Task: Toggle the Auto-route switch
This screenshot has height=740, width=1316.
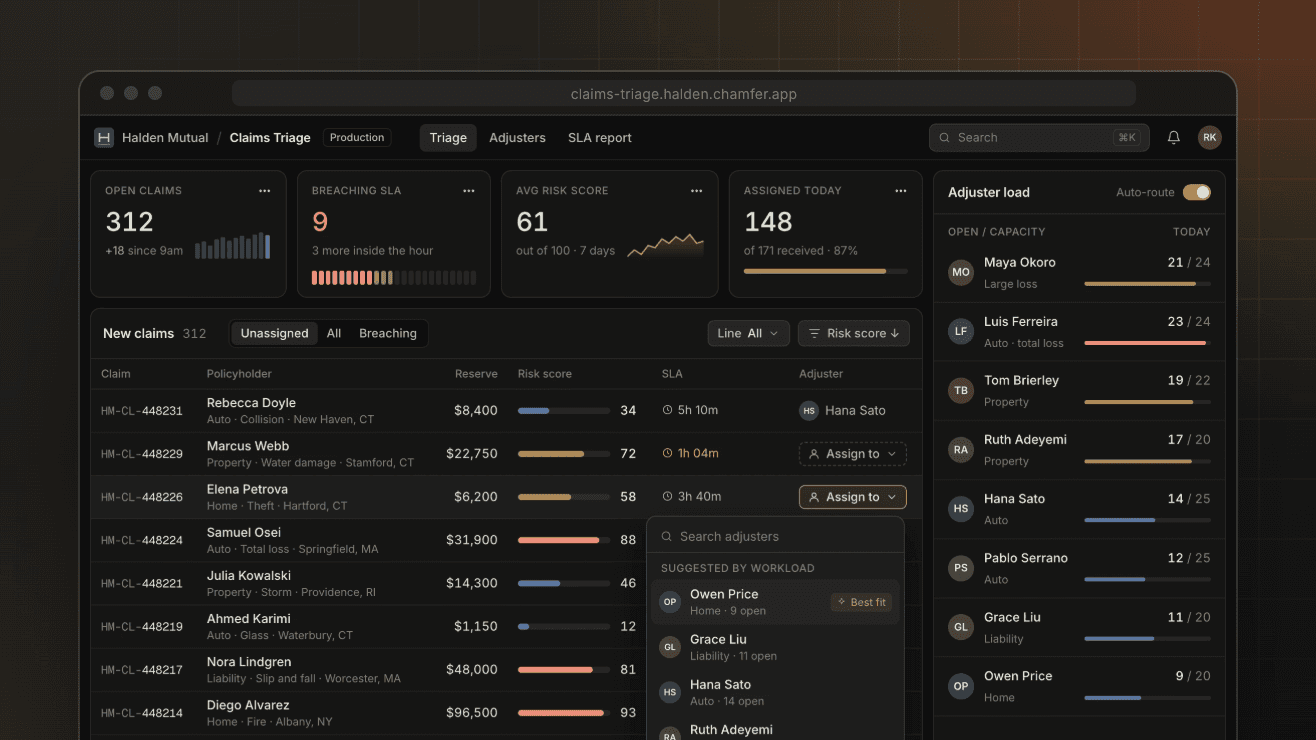Action: coord(1197,192)
